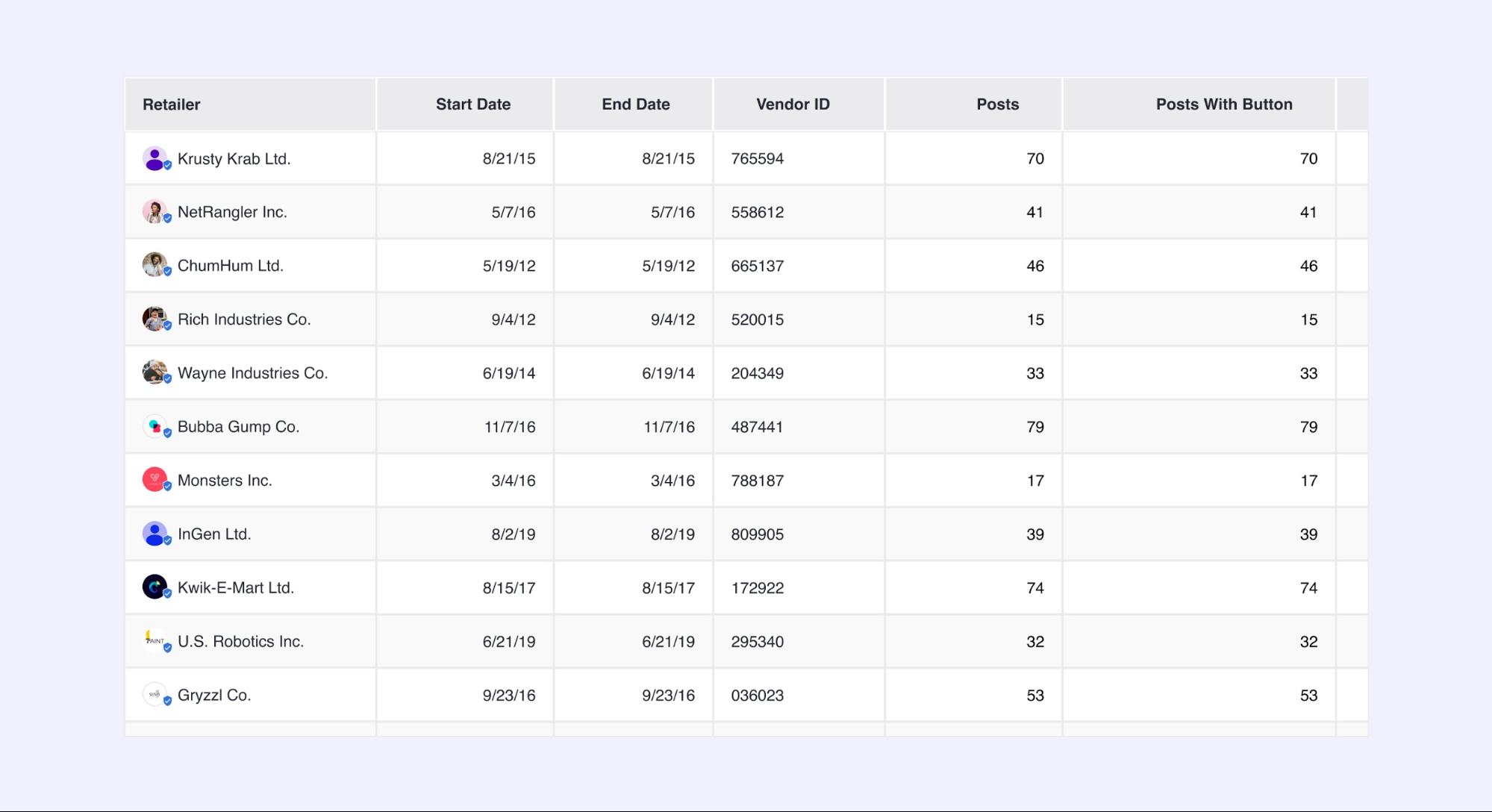The width and height of the screenshot is (1492, 812).
Task: Click InGen's Posts With Button value 39
Action: pos(1308,534)
